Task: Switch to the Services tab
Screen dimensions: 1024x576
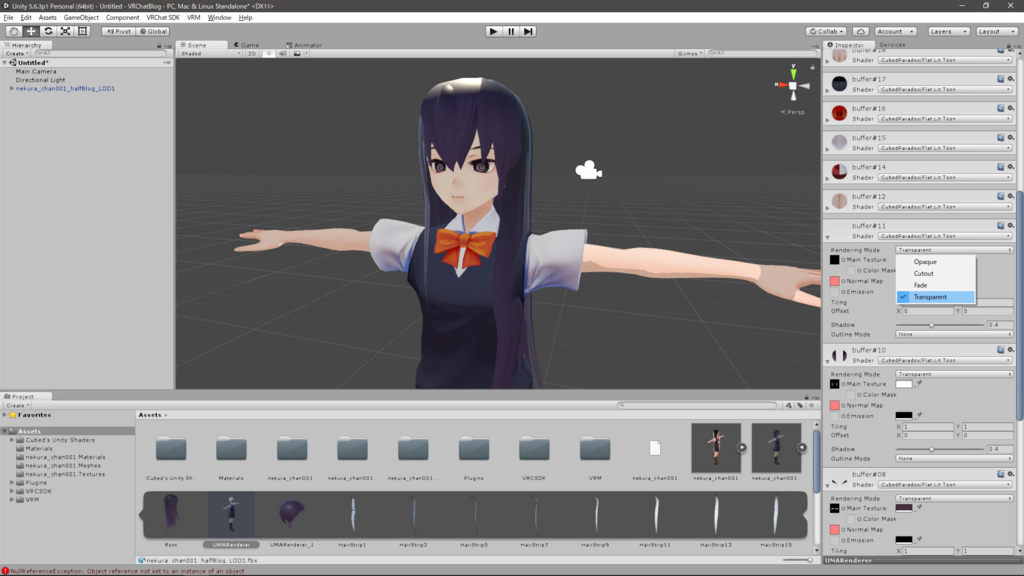Action: point(892,45)
